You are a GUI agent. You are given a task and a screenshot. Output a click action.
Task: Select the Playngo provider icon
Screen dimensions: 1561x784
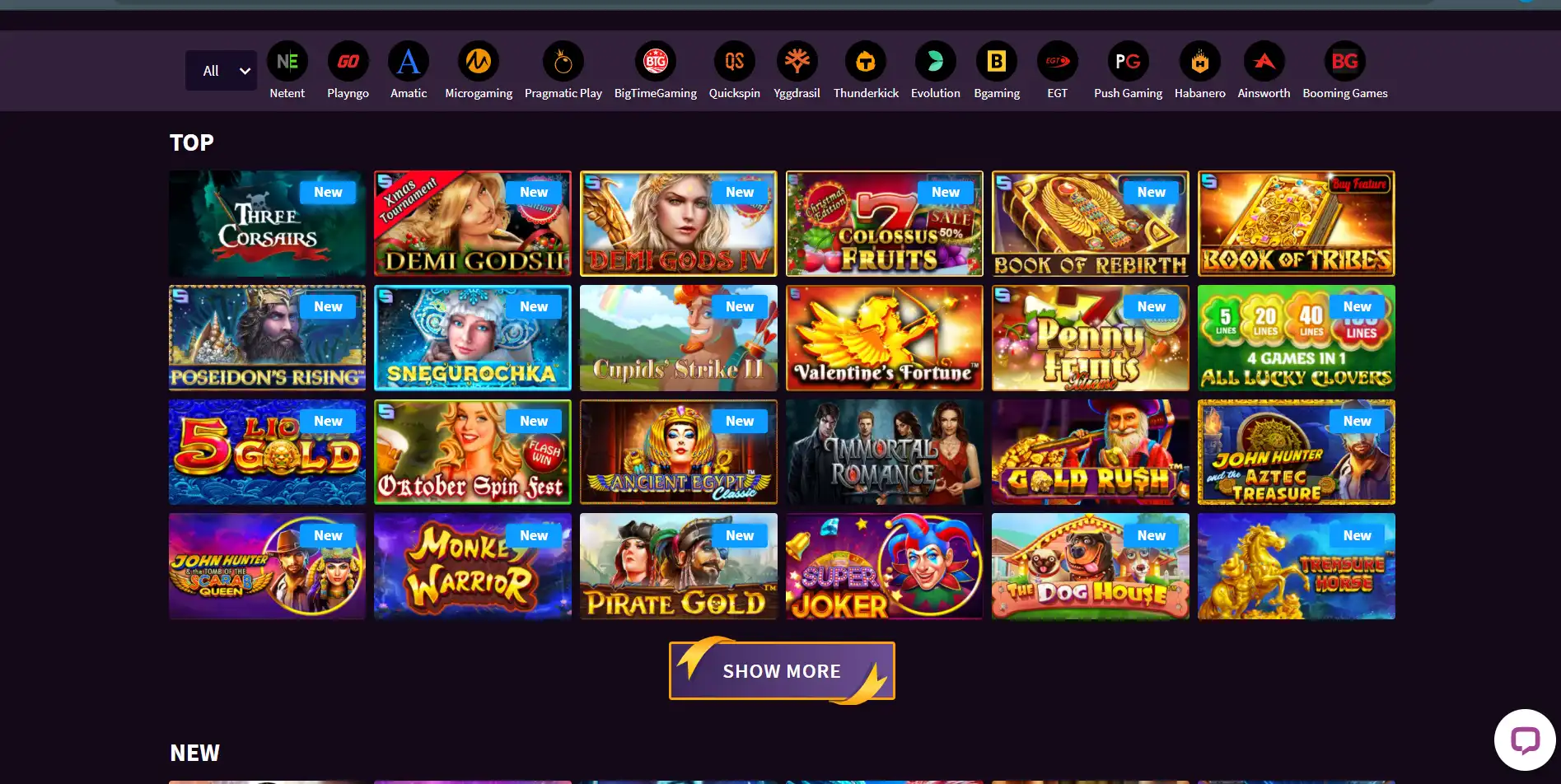(x=348, y=61)
